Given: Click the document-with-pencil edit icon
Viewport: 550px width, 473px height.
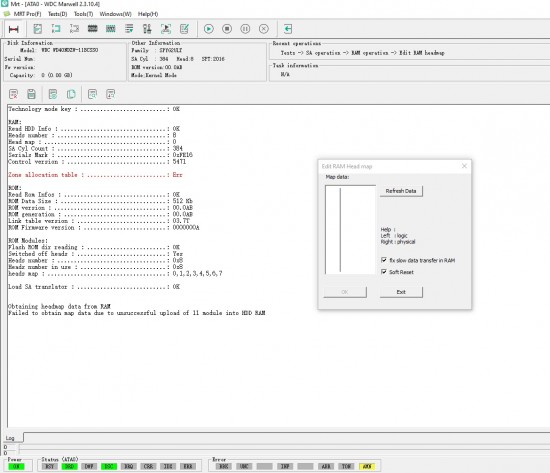Looking at the screenshot, I should pyautogui.click(x=184, y=29).
